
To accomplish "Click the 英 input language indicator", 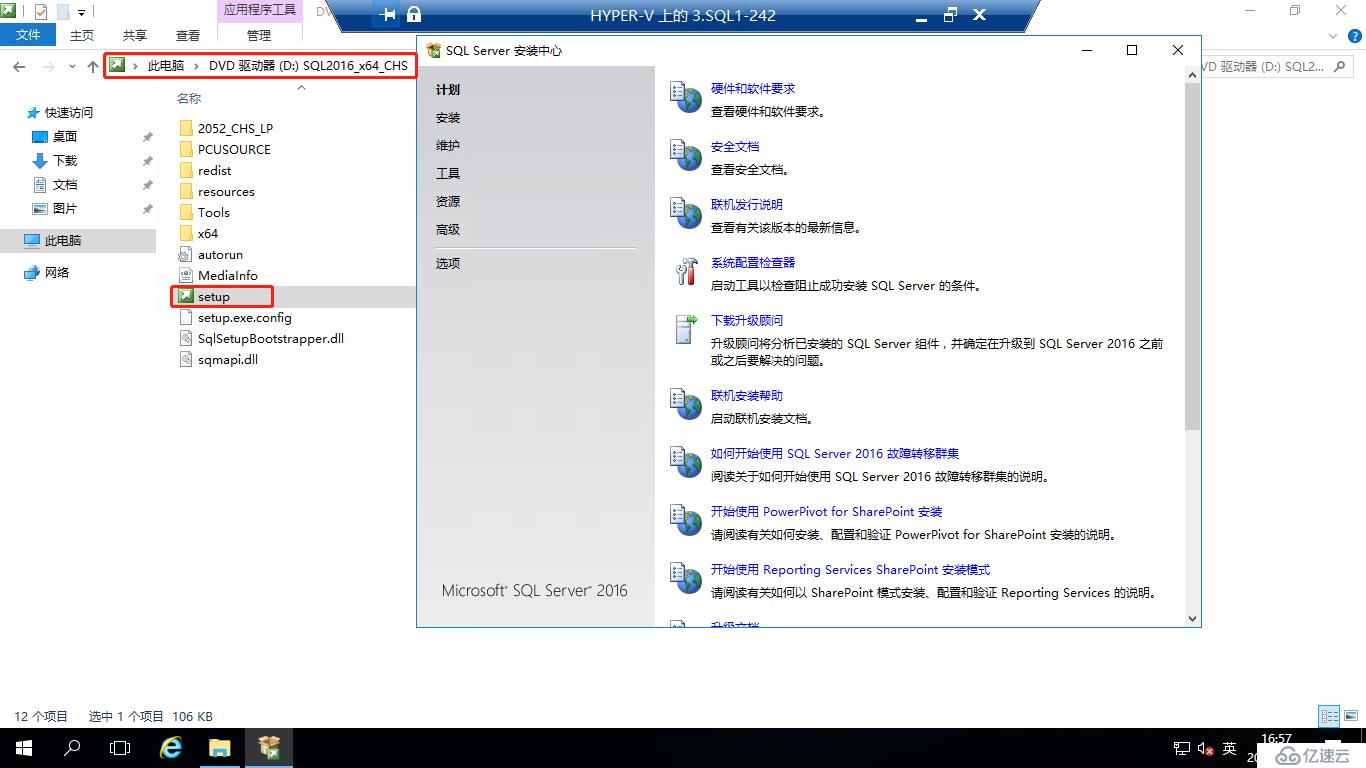I will point(1229,749).
